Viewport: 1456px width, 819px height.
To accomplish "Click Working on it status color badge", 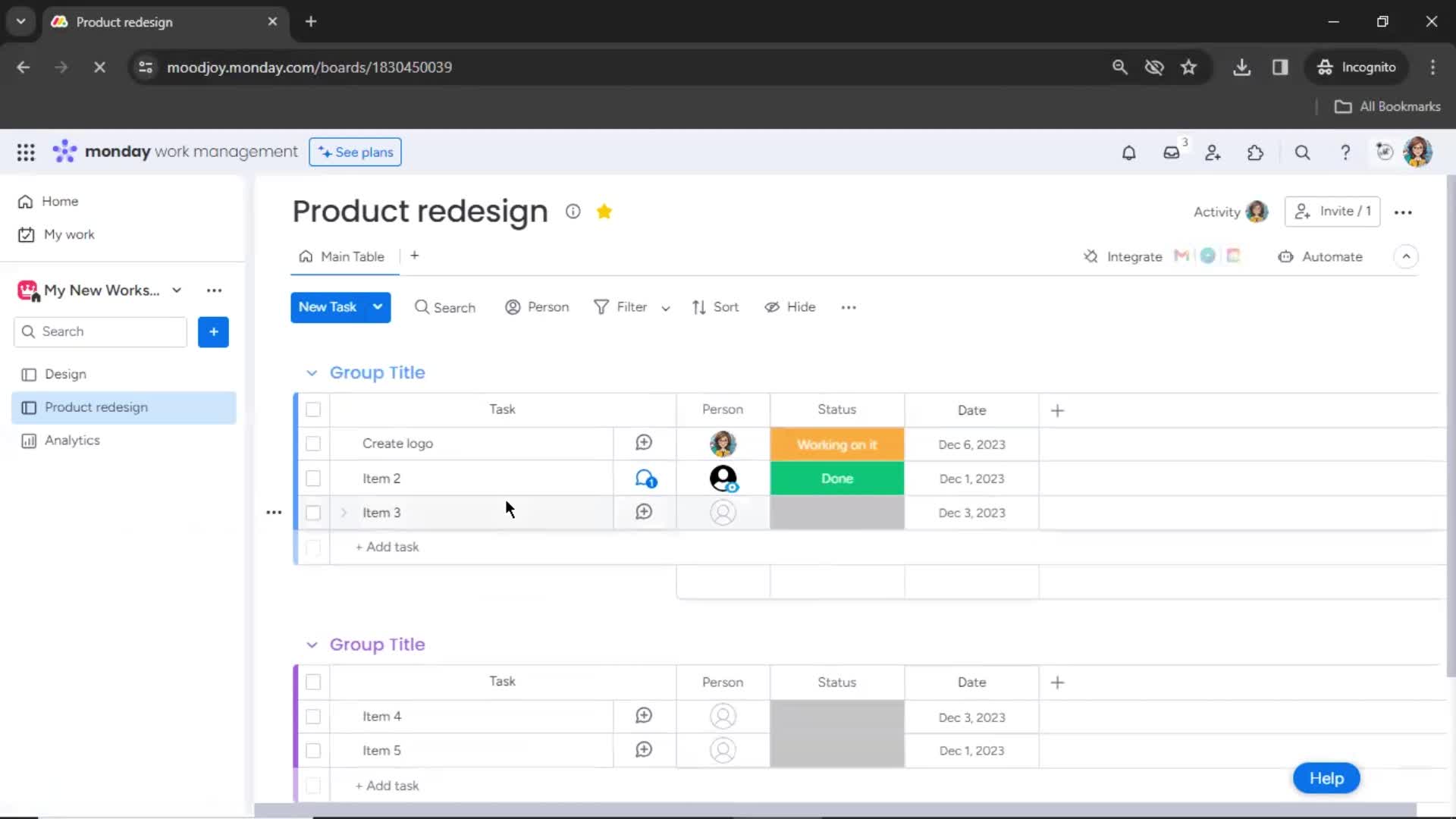I will [x=837, y=444].
